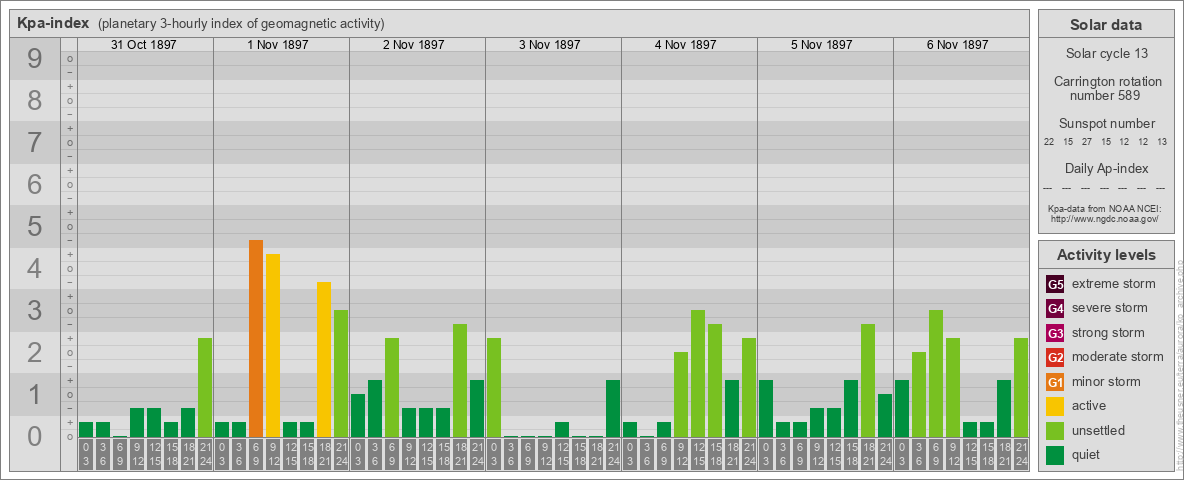
Task: Click the Kp scale number 6
Action: [34, 185]
